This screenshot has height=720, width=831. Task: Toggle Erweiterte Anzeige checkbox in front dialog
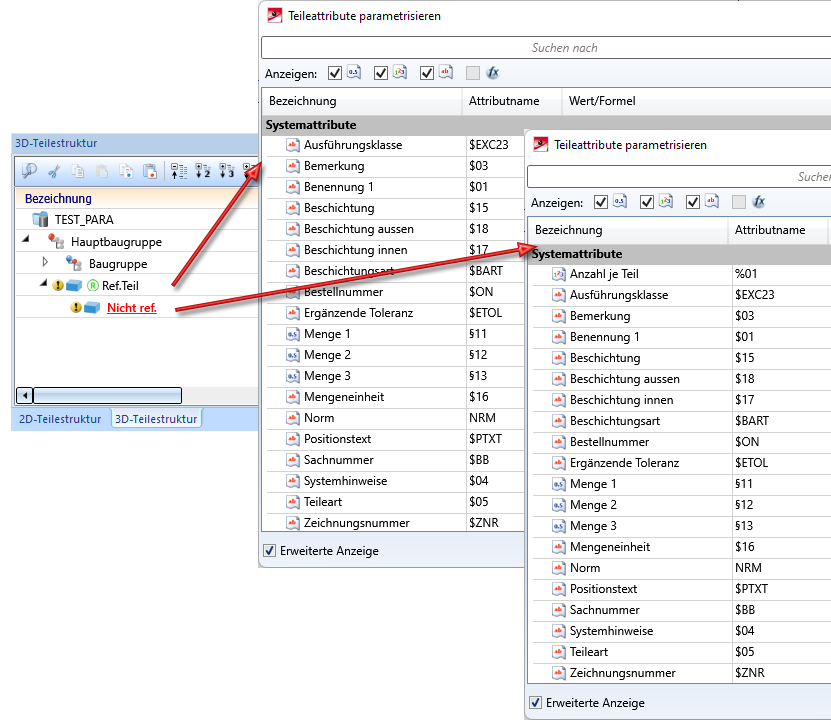click(535, 703)
